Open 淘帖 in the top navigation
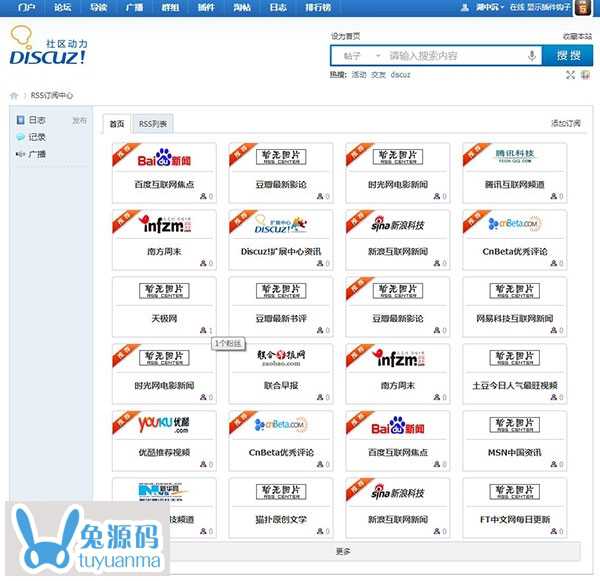Image resolution: width=600 pixels, height=581 pixels. pyautogui.click(x=242, y=8)
